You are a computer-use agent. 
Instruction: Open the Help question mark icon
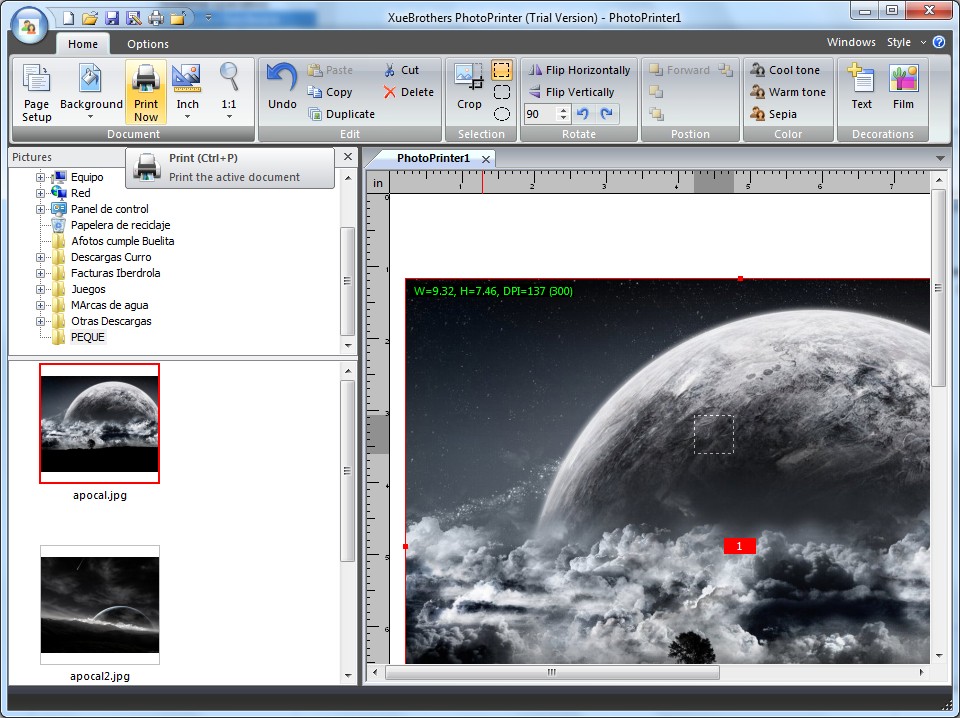pyautogui.click(x=939, y=42)
